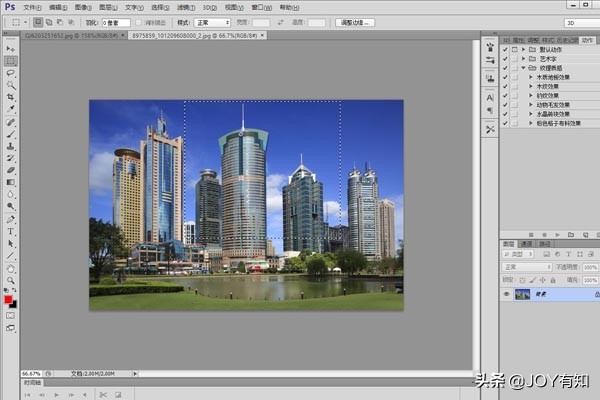Open the Brush Presets icon in dock
600x400 pixels.
pyautogui.click(x=490, y=60)
